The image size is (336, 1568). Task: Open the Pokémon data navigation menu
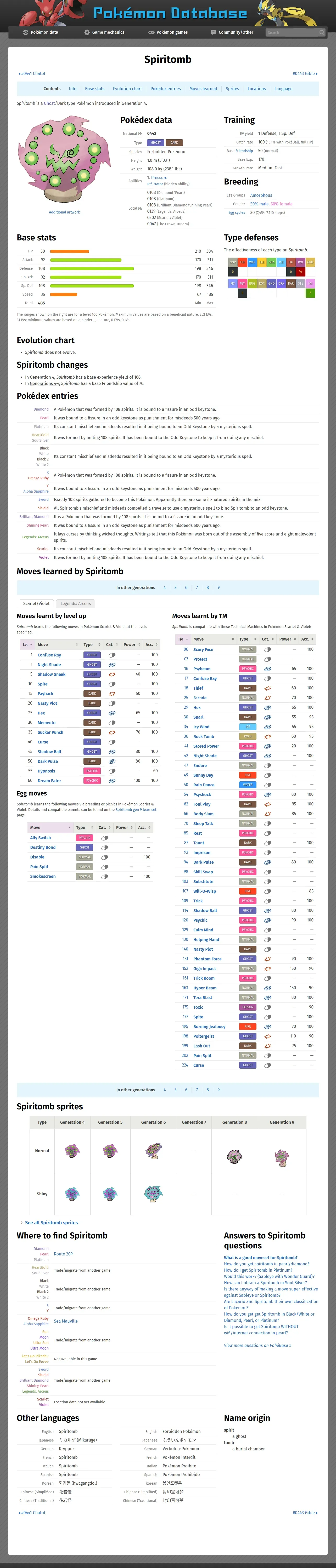[40, 32]
